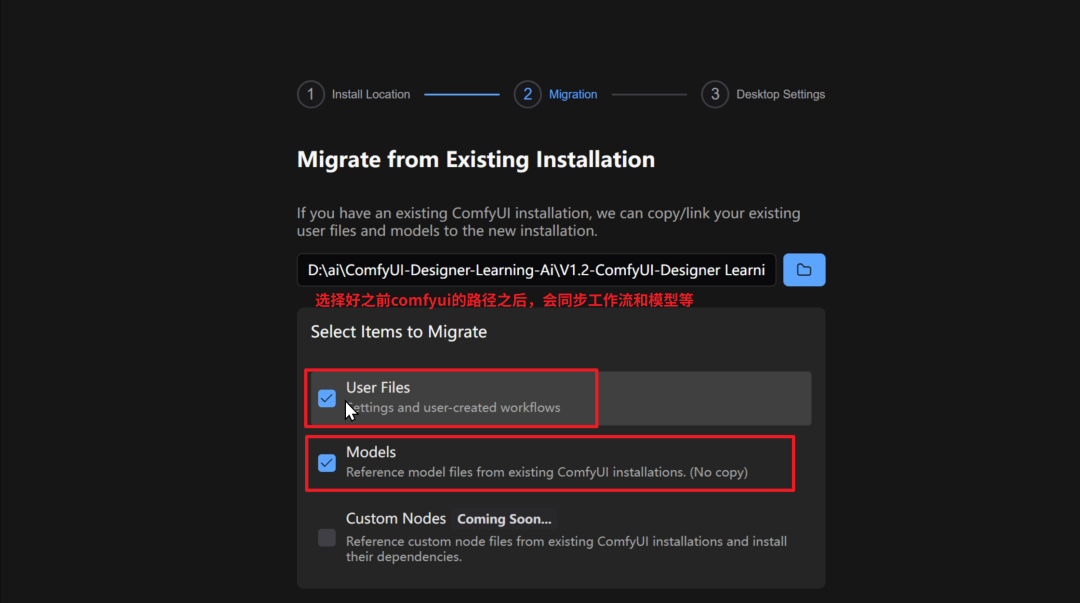Click 'Select Items to Migrate' heading
1080x603 pixels.
coord(399,332)
